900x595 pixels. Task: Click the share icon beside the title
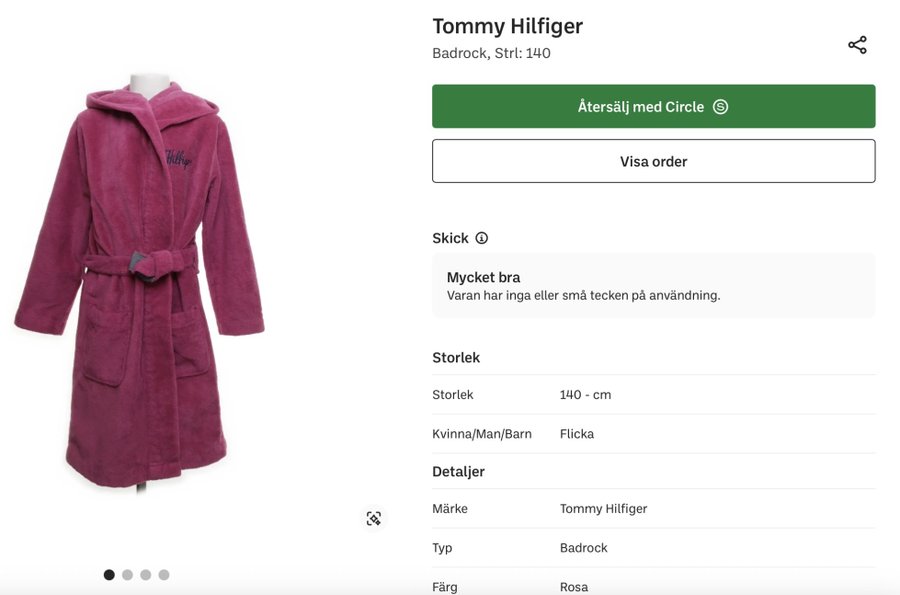(x=857, y=45)
